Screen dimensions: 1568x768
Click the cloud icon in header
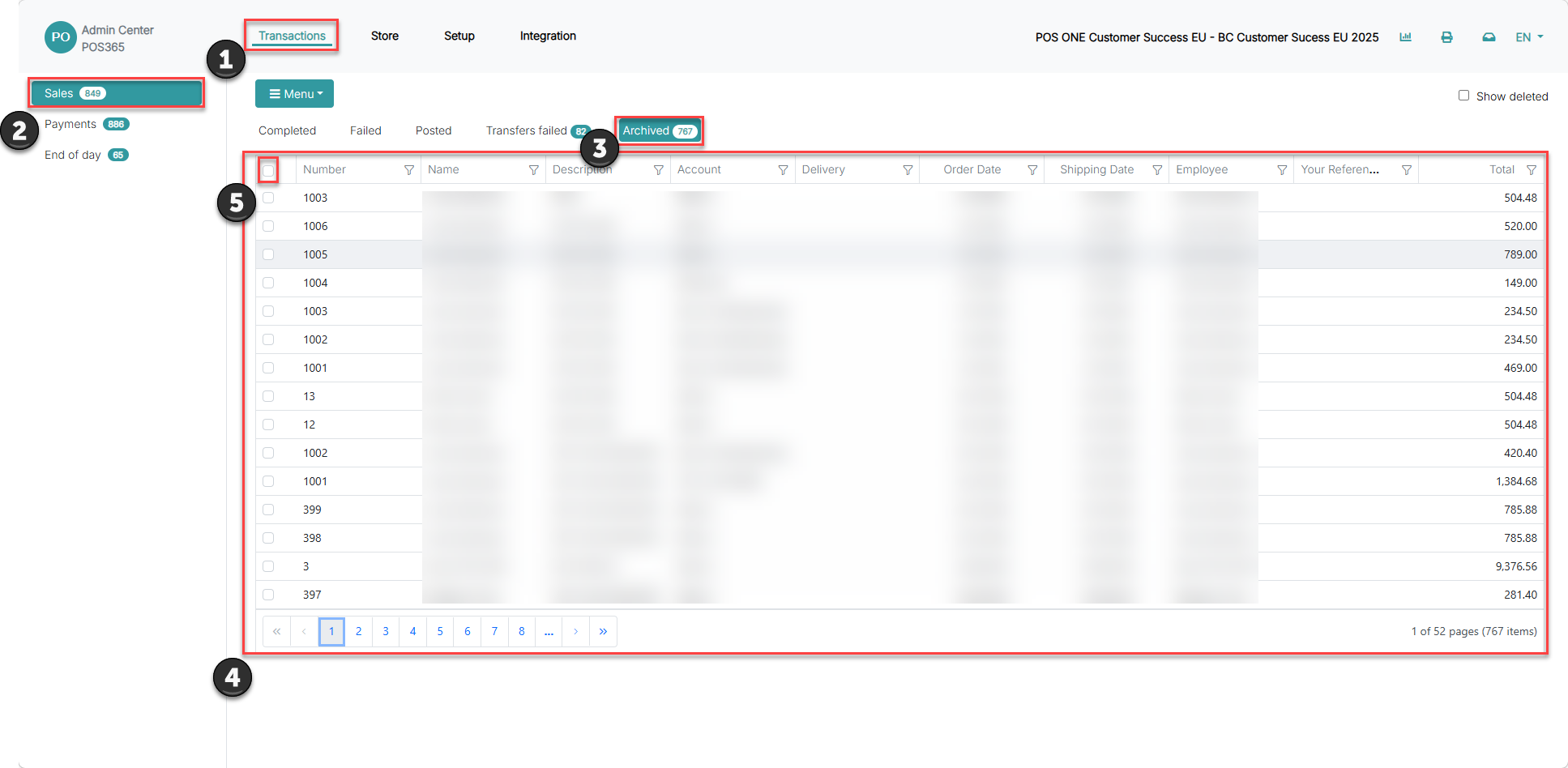pos(1489,37)
